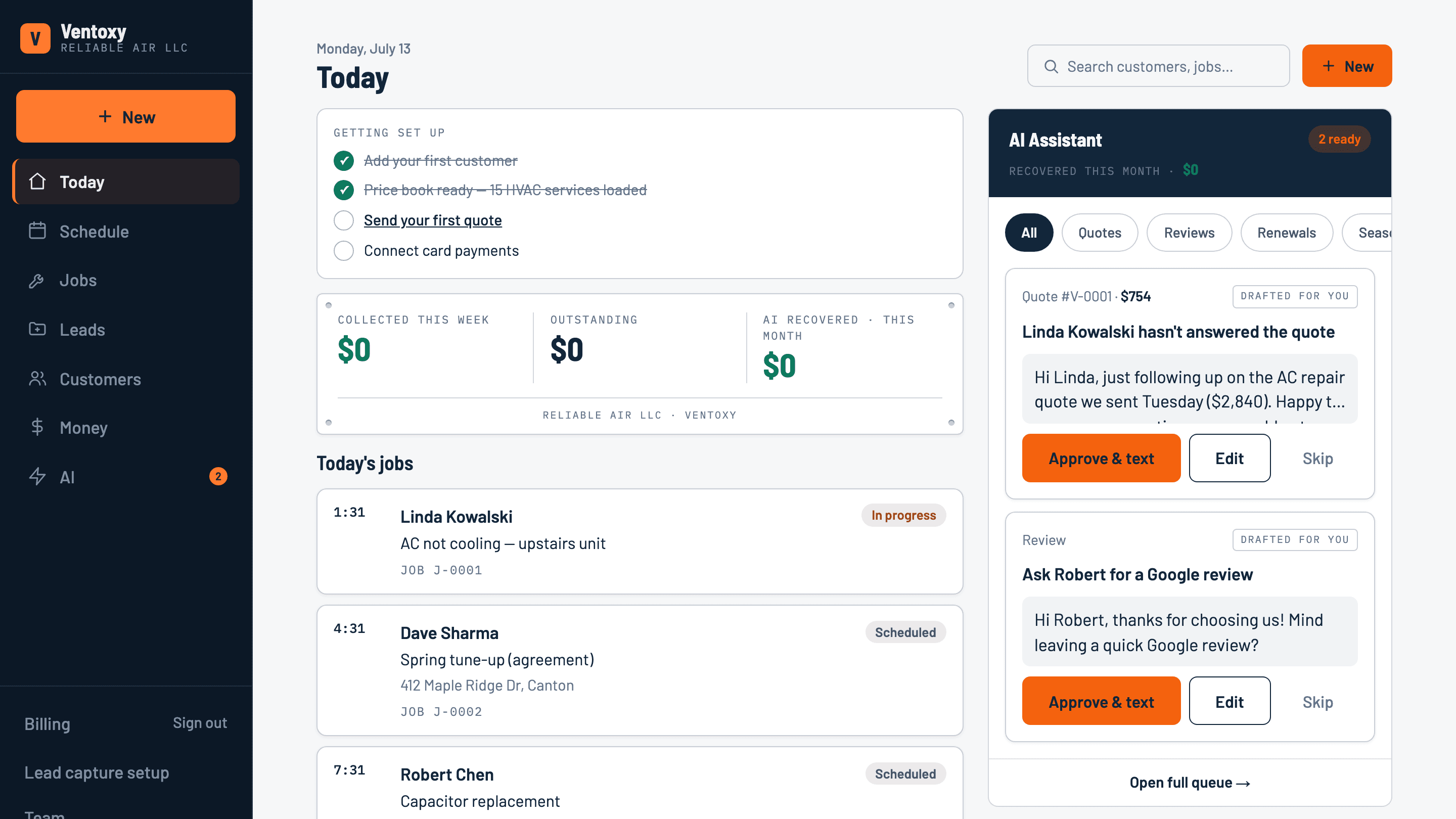
Task: Click the drafted message to Linda
Action: pos(1189,389)
